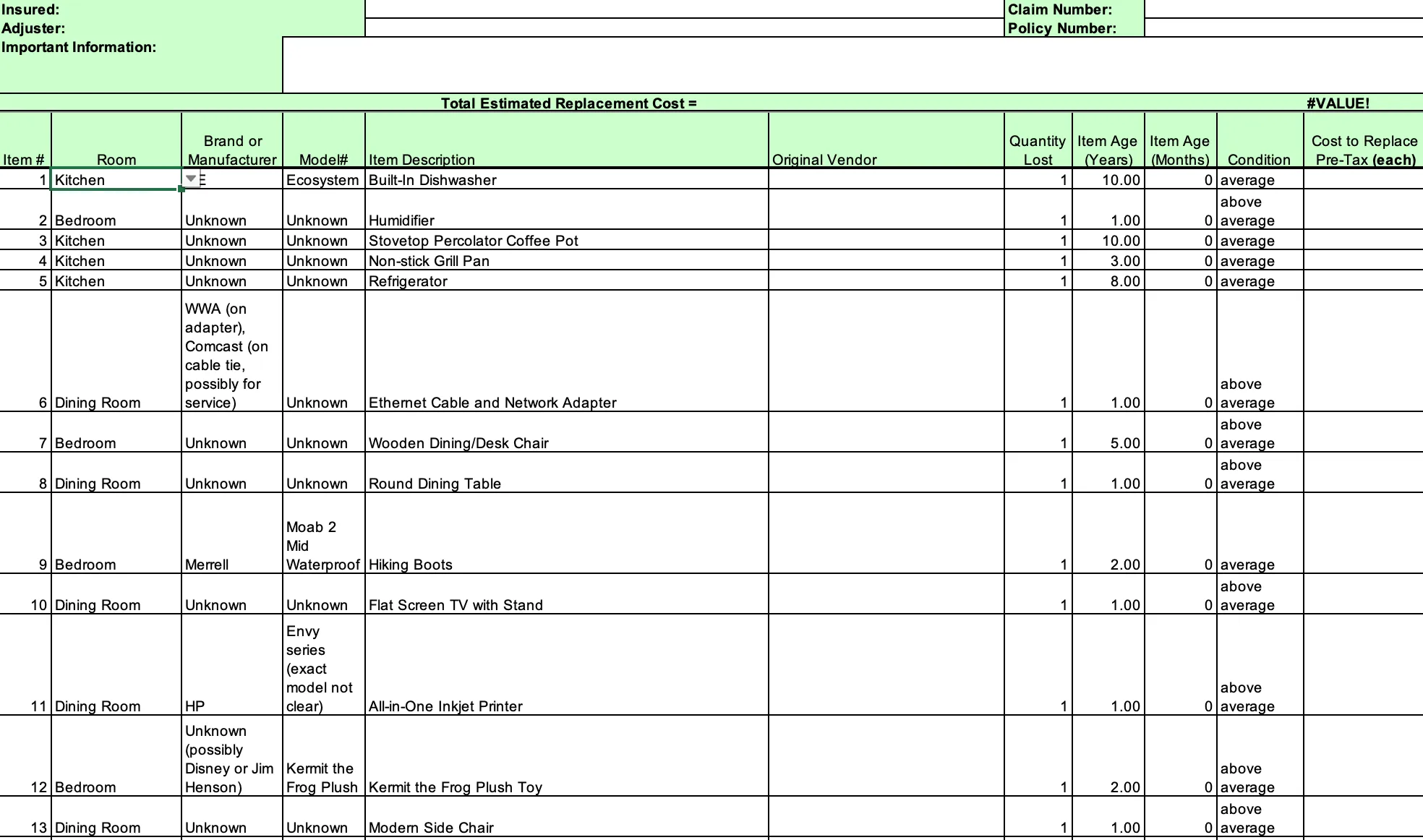Select the Kitchen cell in item 1 row

(x=116, y=179)
